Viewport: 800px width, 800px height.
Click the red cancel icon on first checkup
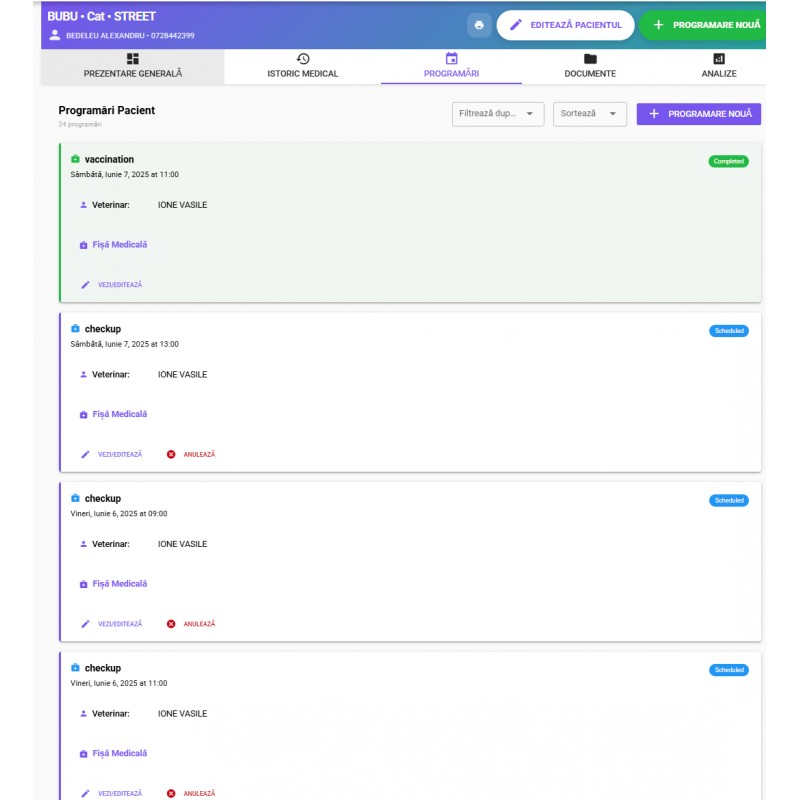[171, 454]
